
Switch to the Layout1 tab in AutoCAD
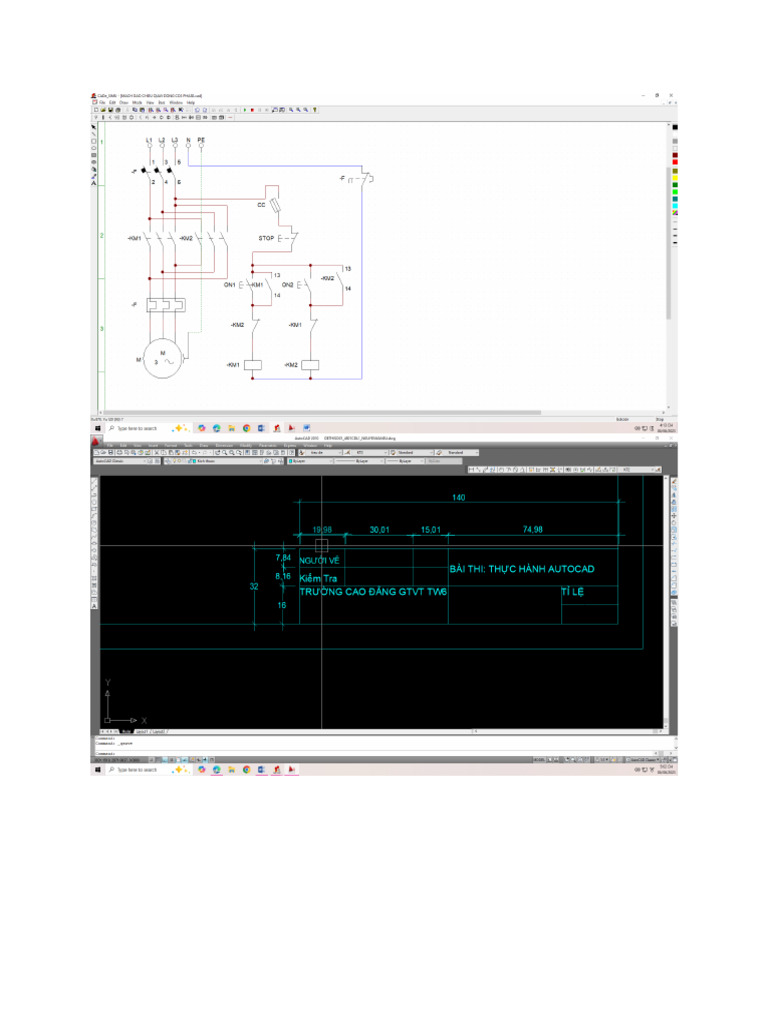[142, 731]
